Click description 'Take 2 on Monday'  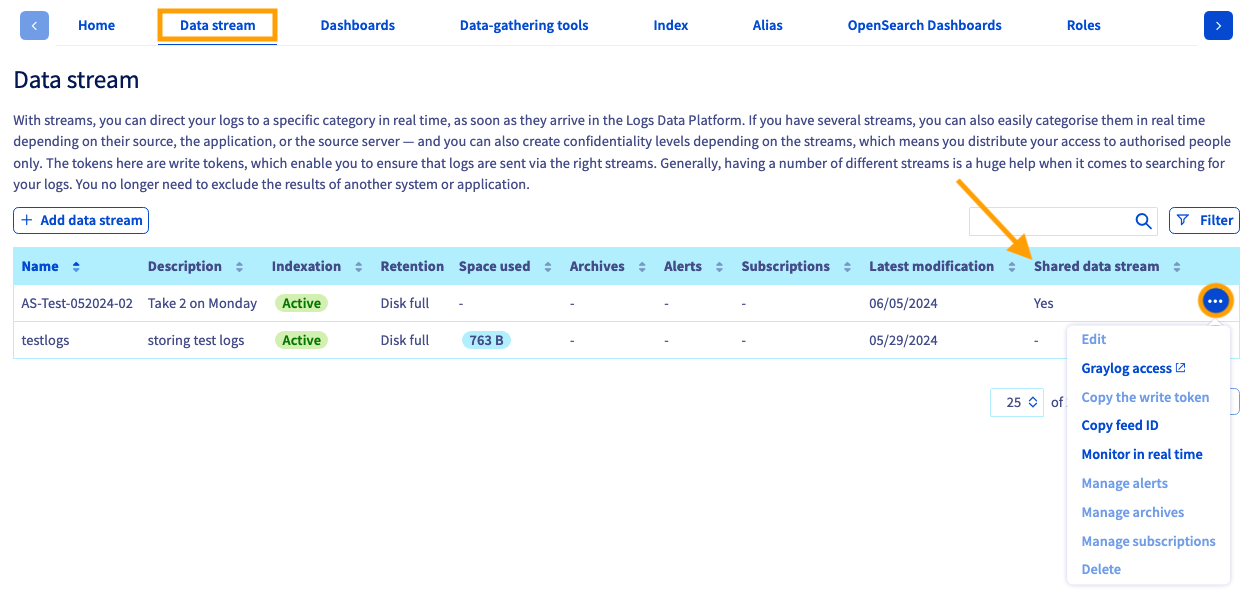click(x=202, y=303)
